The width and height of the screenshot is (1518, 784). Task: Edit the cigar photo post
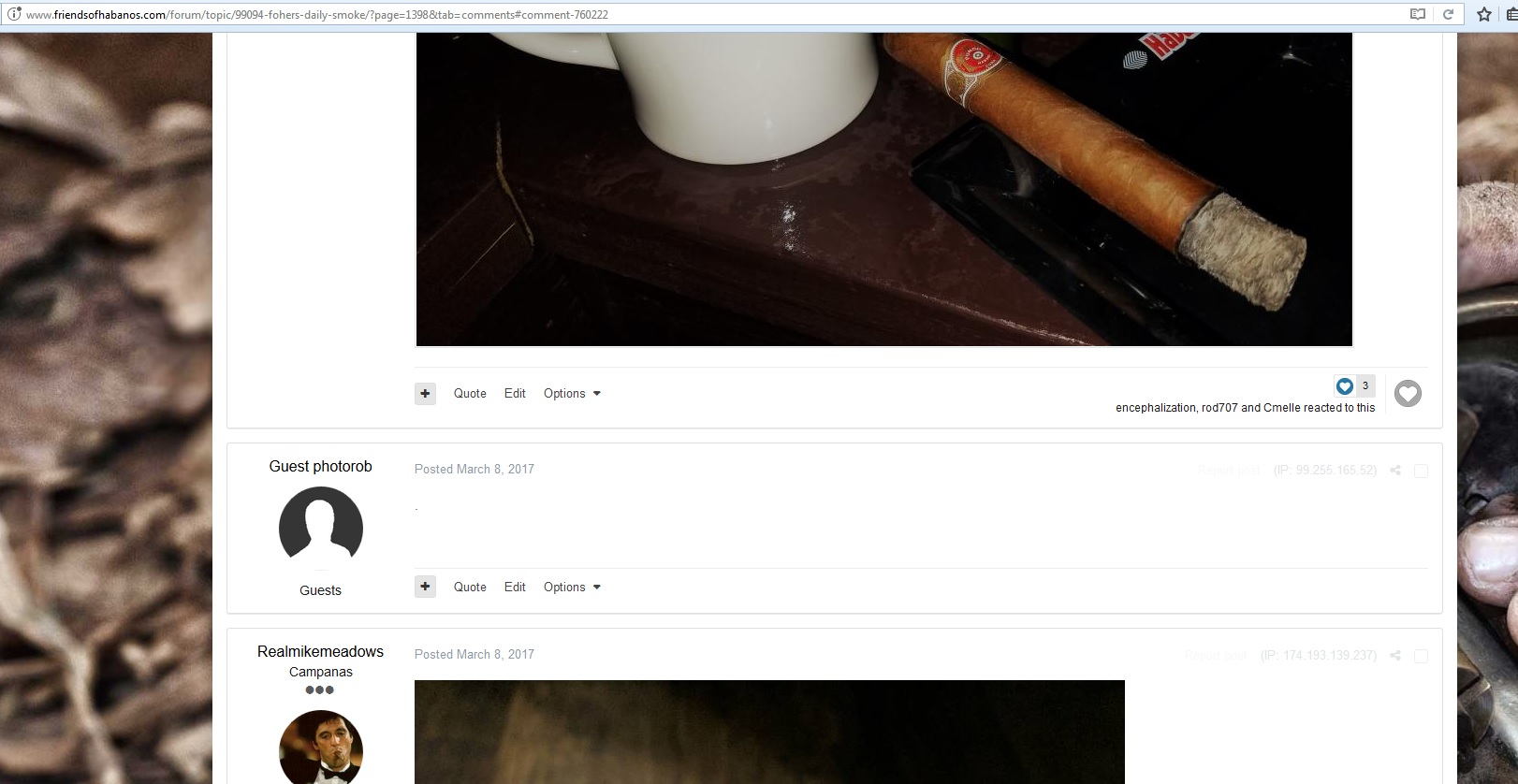click(515, 394)
